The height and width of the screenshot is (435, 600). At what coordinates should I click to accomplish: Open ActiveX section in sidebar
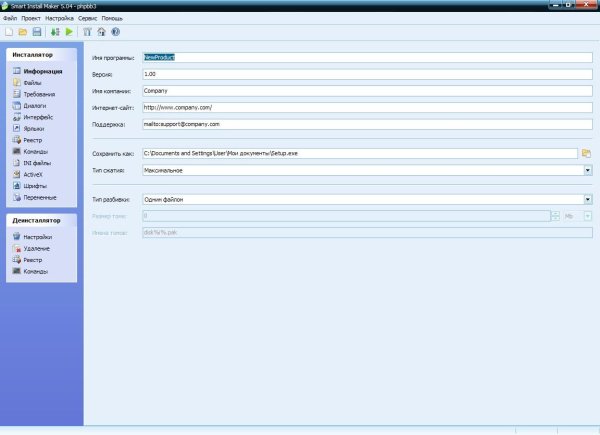pyautogui.click(x=28, y=174)
